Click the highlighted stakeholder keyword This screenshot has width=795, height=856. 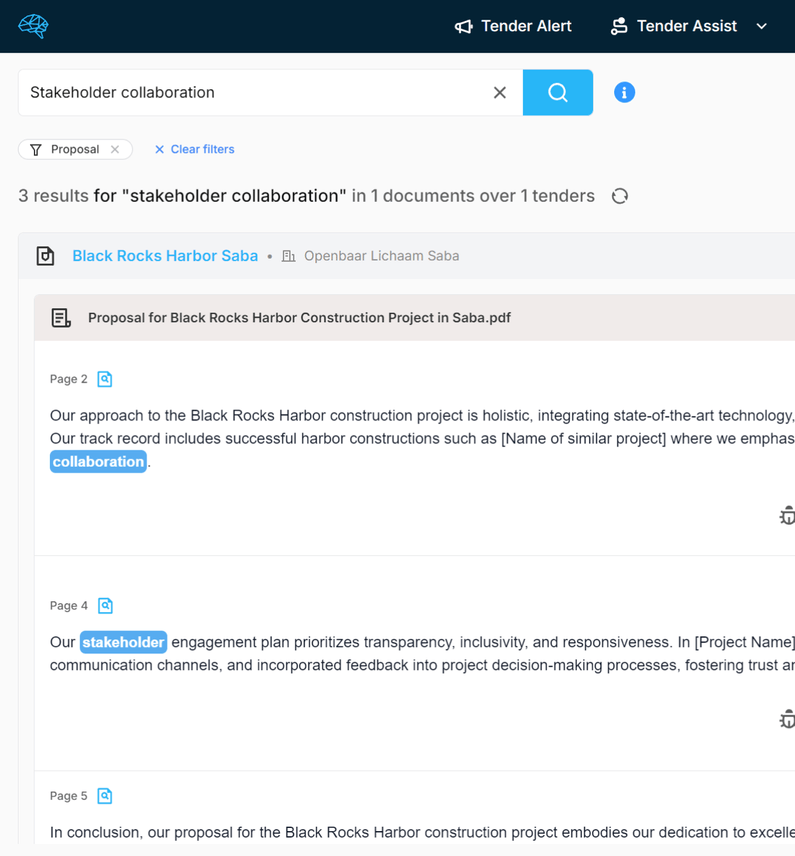pos(123,642)
